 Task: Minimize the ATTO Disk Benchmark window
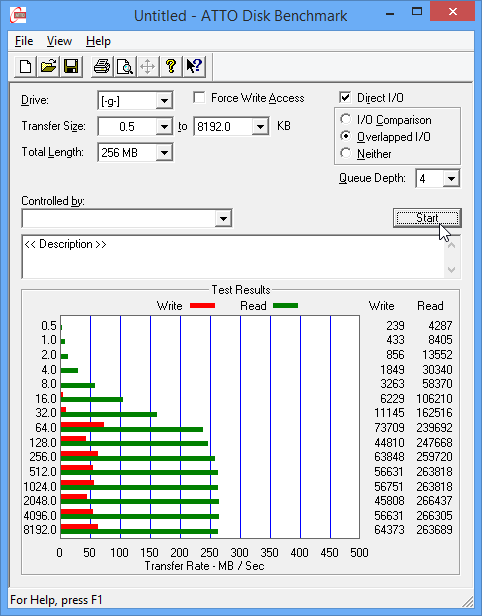(x=390, y=13)
